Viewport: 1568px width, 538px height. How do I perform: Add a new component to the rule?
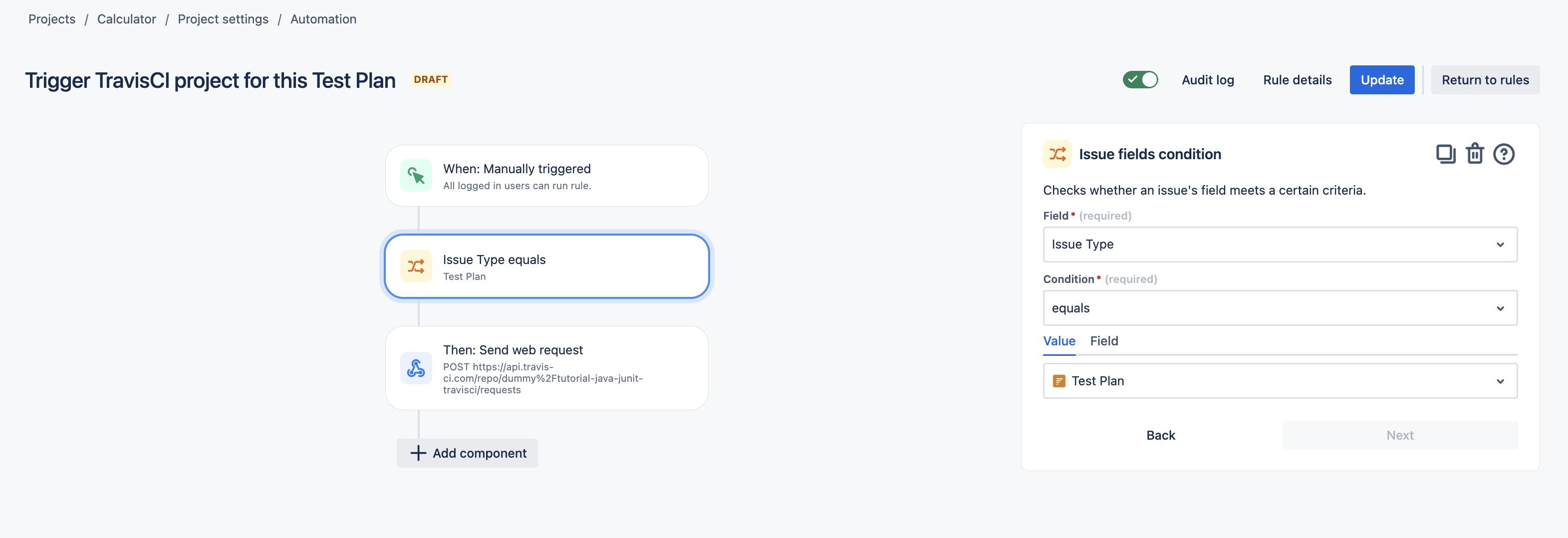(x=467, y=453)
